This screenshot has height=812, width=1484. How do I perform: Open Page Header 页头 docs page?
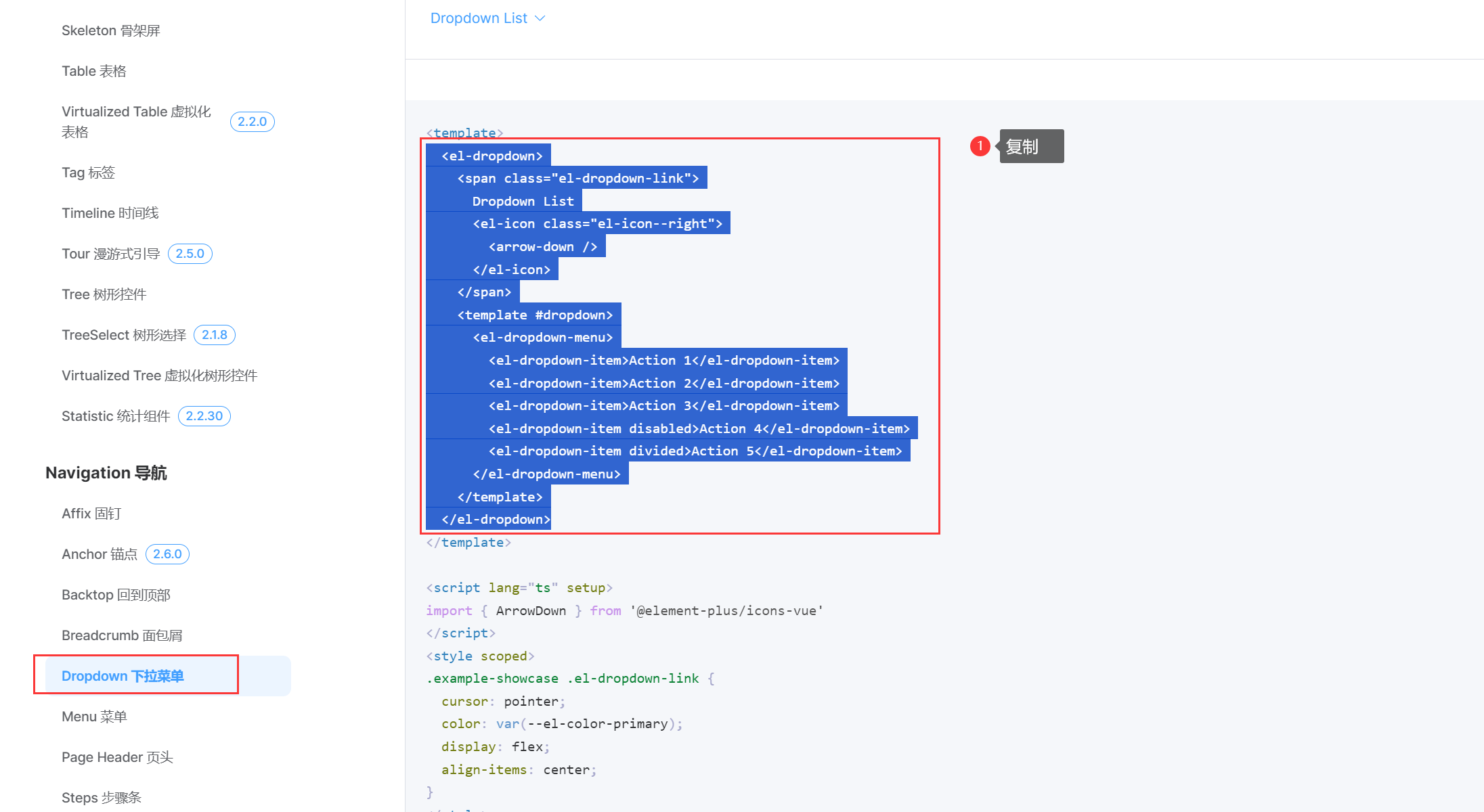(x=117, y=757)
